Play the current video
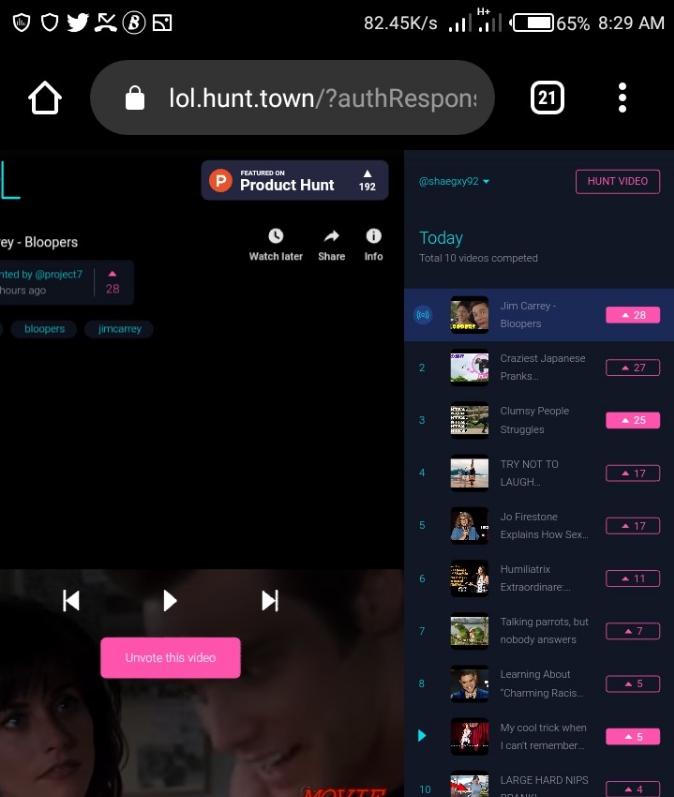The height and width of the screenshot is (797, 674). tap(170, 601)
